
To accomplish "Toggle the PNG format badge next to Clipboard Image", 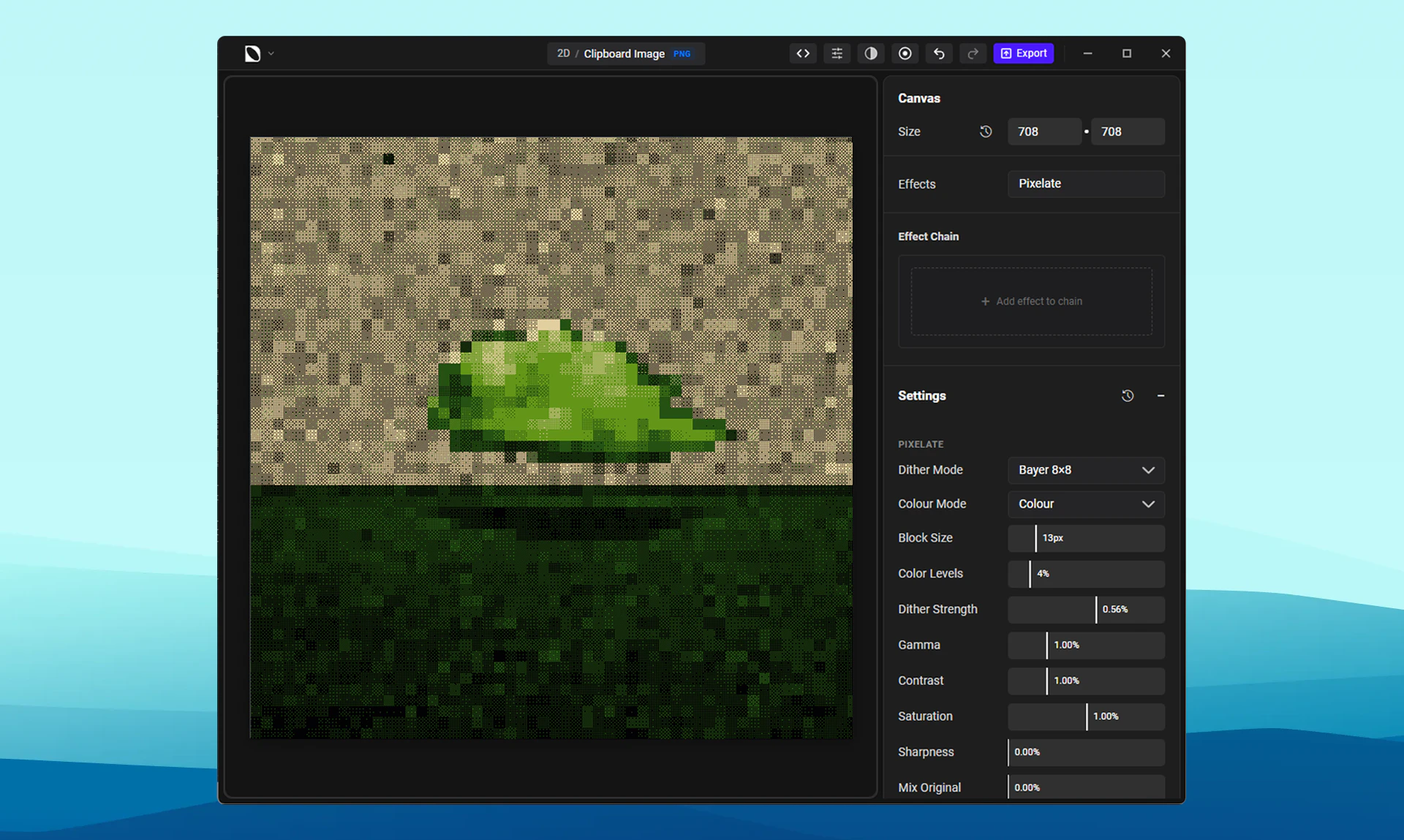I will (x=682, y=53).
